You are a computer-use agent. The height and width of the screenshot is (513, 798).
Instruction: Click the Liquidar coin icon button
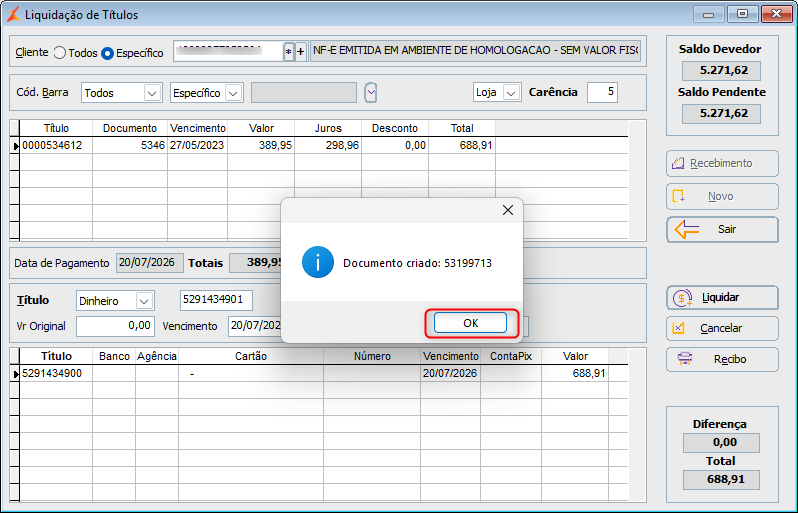[x=722, y=298]
